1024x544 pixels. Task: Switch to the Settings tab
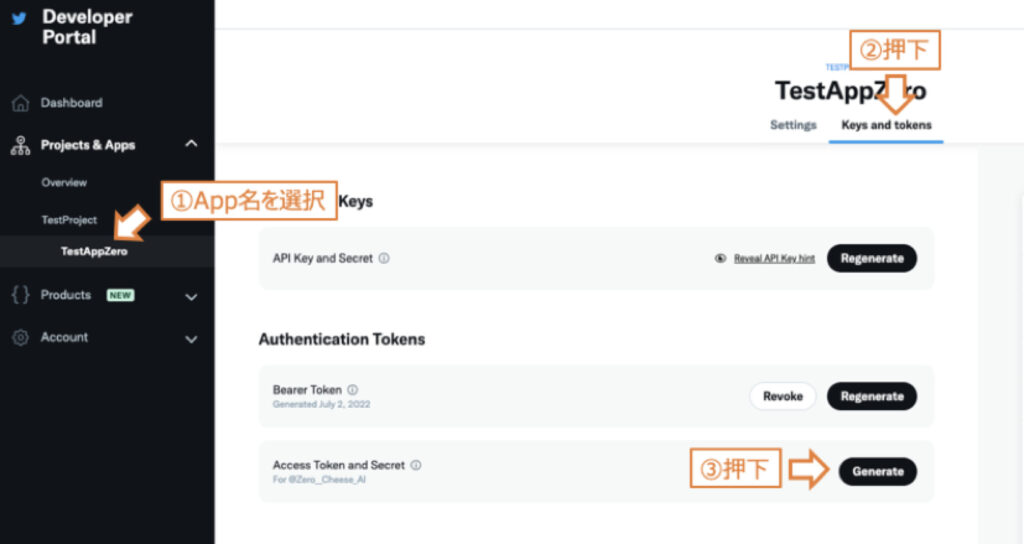pyautogui.click(x=793, y=125)
